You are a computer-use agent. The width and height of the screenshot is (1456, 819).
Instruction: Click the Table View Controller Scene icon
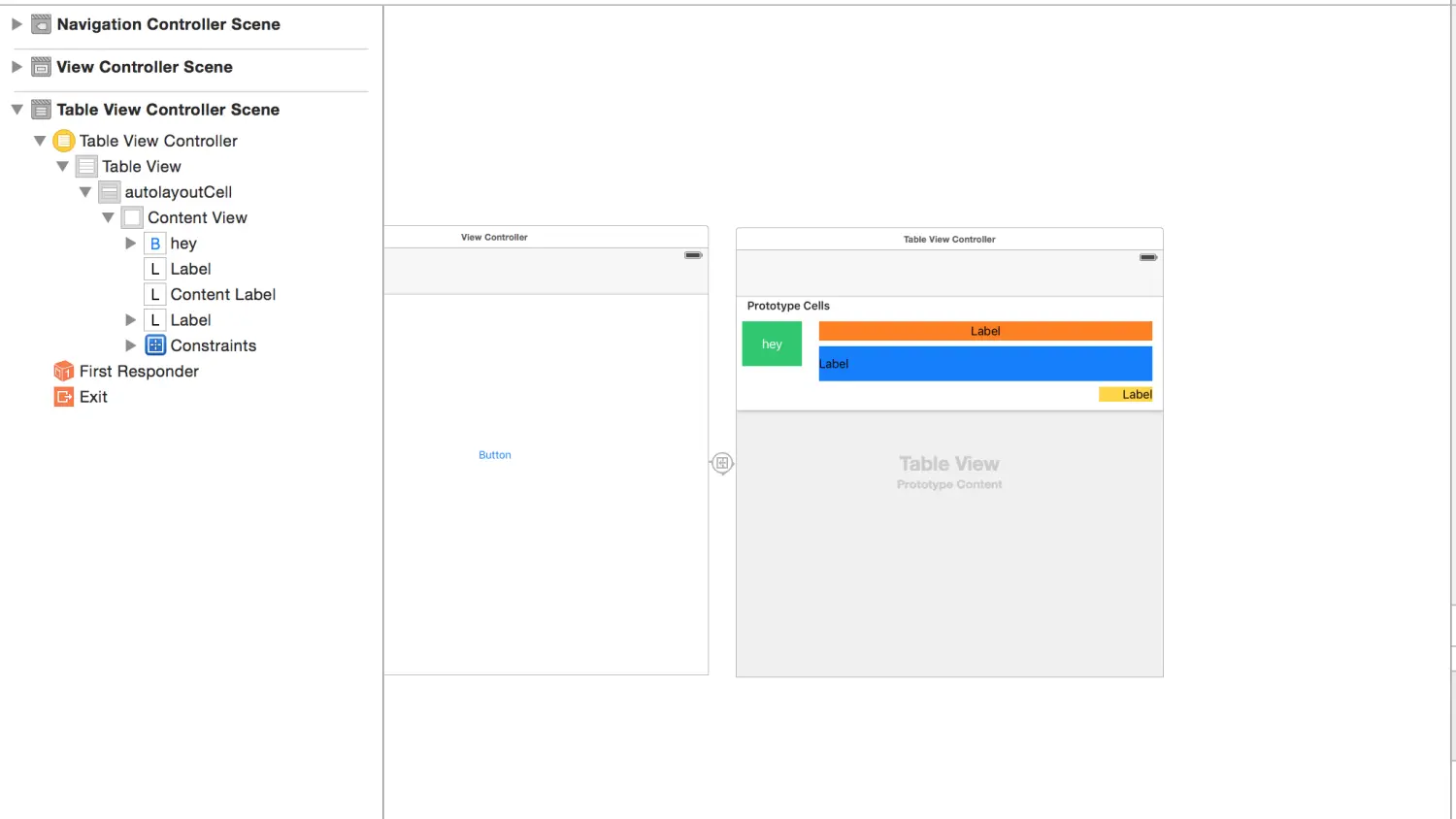41,110
